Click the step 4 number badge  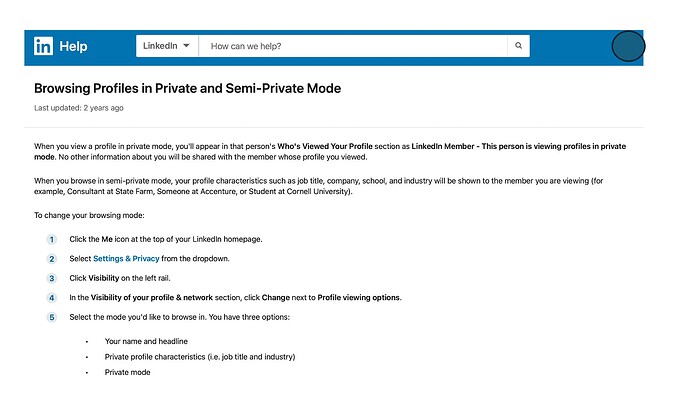click(x=52, y=298)
